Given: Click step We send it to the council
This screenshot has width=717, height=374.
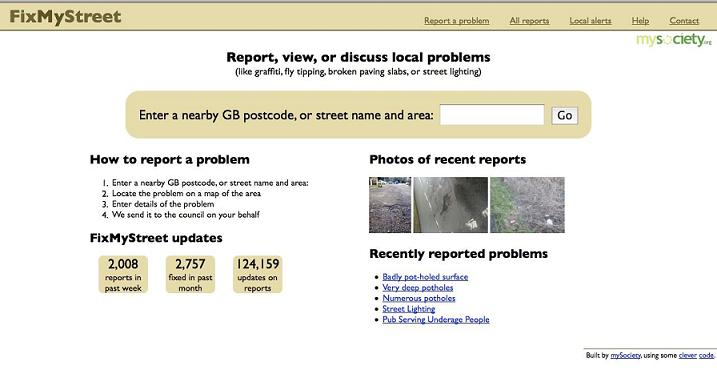Looking at the screenshot, I should tap(186, 214).
